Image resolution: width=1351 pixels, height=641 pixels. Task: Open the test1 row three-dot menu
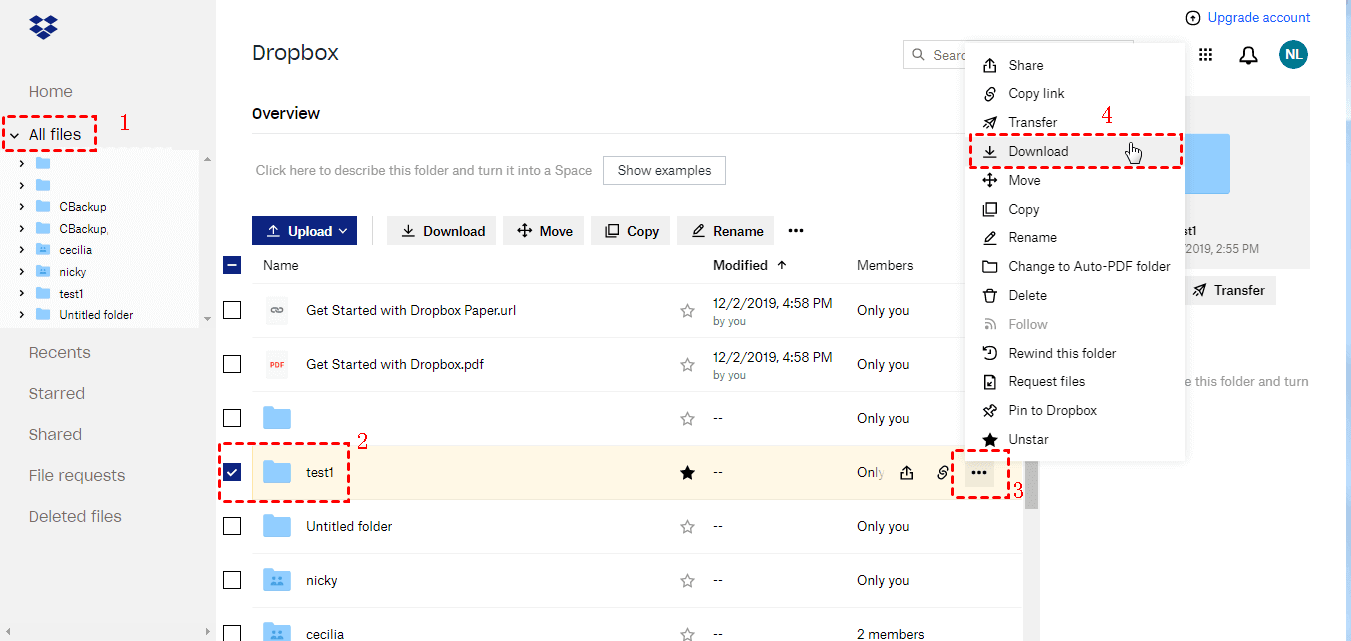(x=979, y=472)
